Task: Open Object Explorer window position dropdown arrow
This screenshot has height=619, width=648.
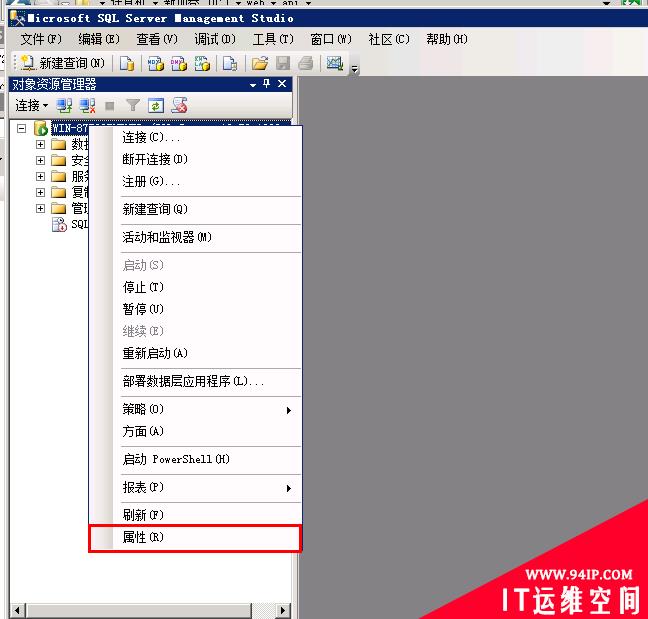Action: pos(253,85)
